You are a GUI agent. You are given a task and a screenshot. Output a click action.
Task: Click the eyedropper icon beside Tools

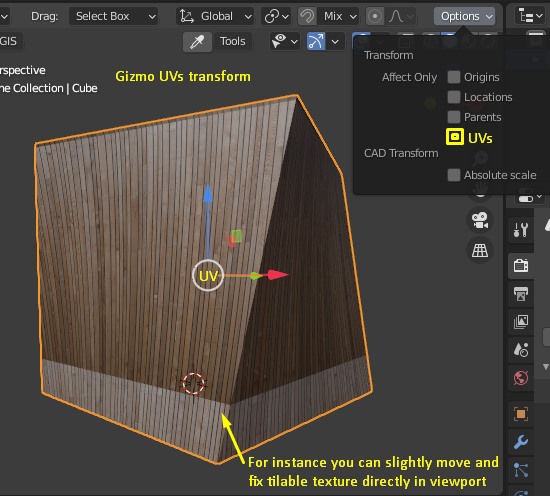(197, 42)
